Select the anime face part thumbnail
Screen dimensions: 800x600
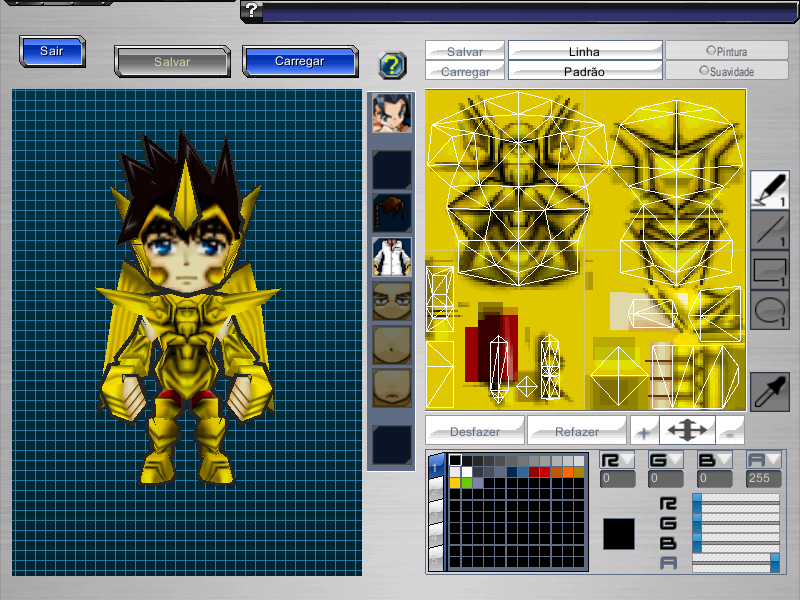tap(392, 113)
